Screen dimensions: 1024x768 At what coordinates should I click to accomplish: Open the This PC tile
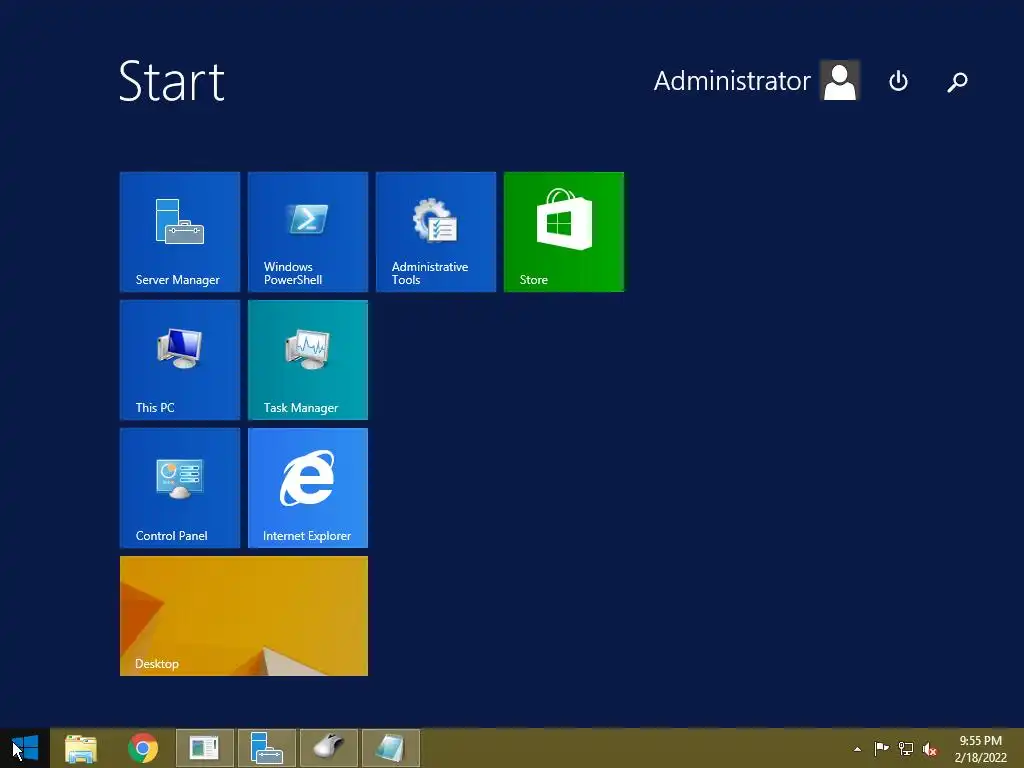[180, 360]
